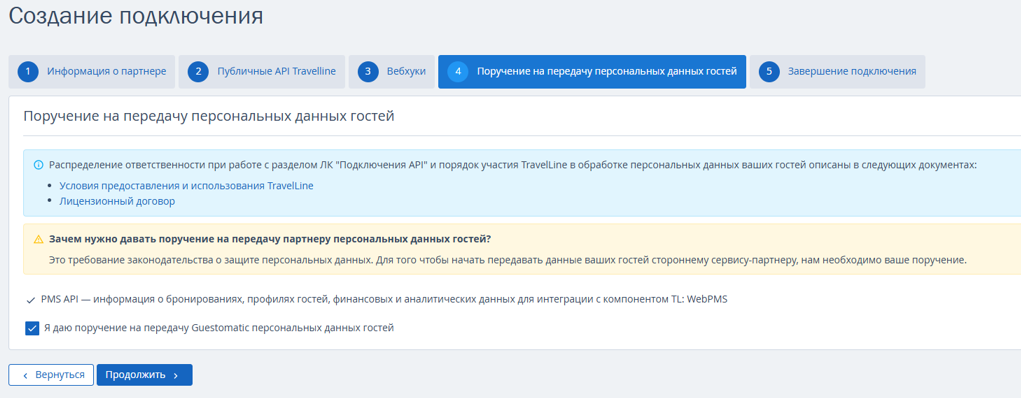Click the section heading under the step tabs

(x=209, y=117)
